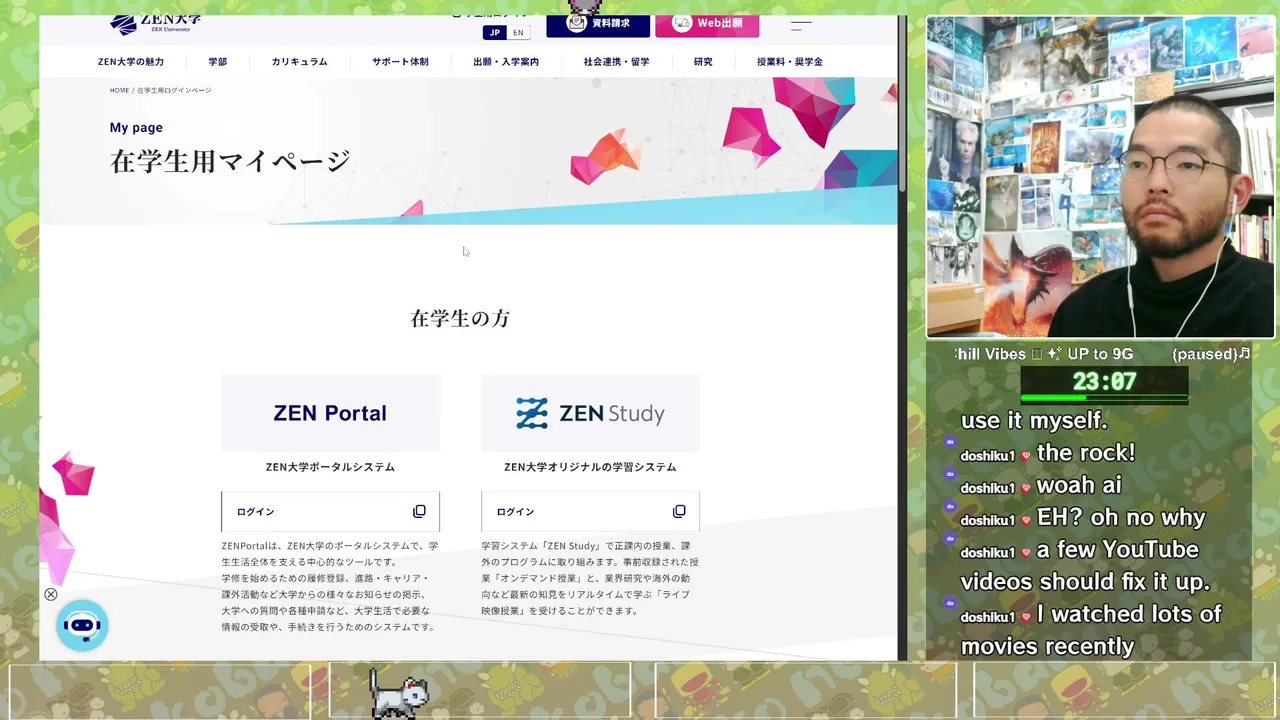The image size is (1280, 720).
Task: Click the 在学生用マイページ title
Action: (230, 161)
